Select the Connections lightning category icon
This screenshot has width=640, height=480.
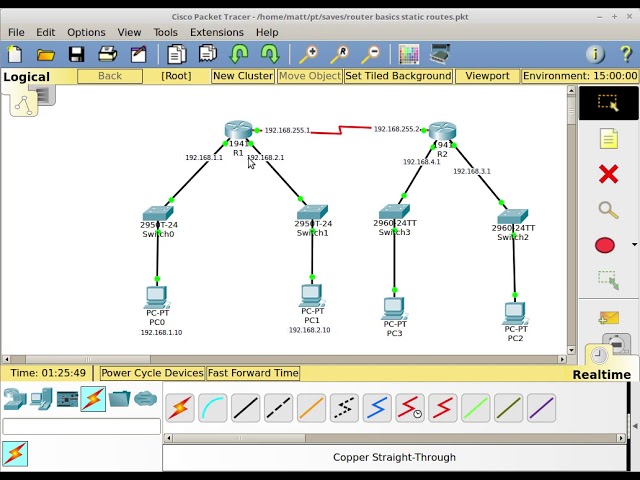click(93, 399)
